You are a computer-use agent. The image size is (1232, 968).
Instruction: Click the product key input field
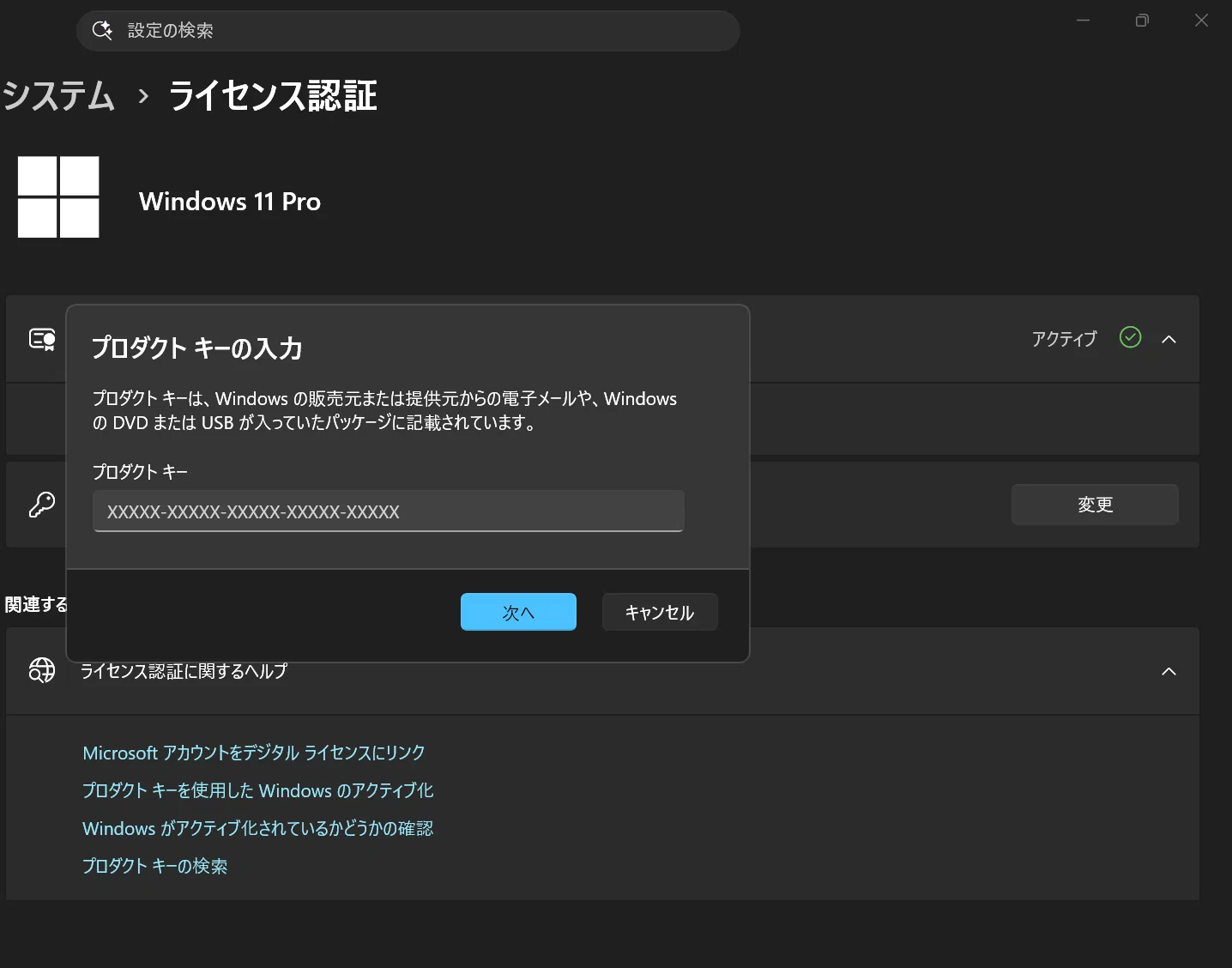tap(388, 511)
